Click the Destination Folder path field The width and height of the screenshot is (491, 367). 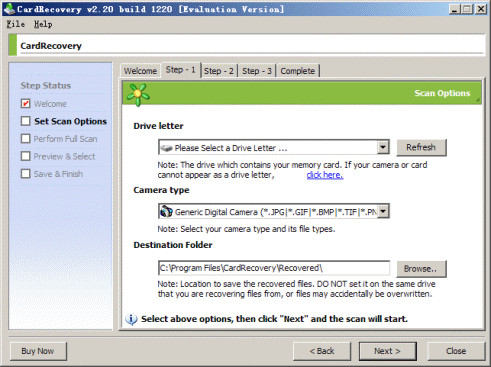click(x=274, y=268)
